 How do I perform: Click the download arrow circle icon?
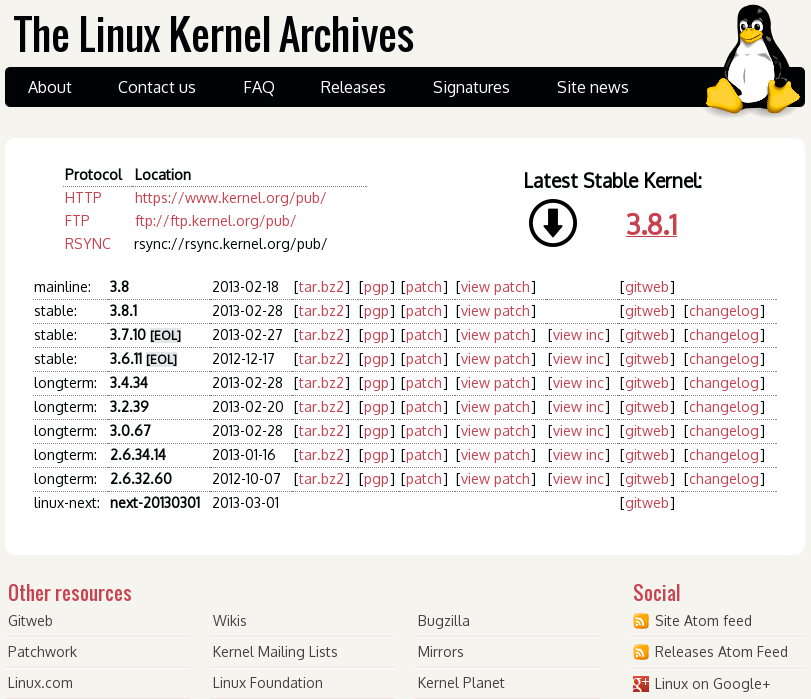tap(552, 223)
